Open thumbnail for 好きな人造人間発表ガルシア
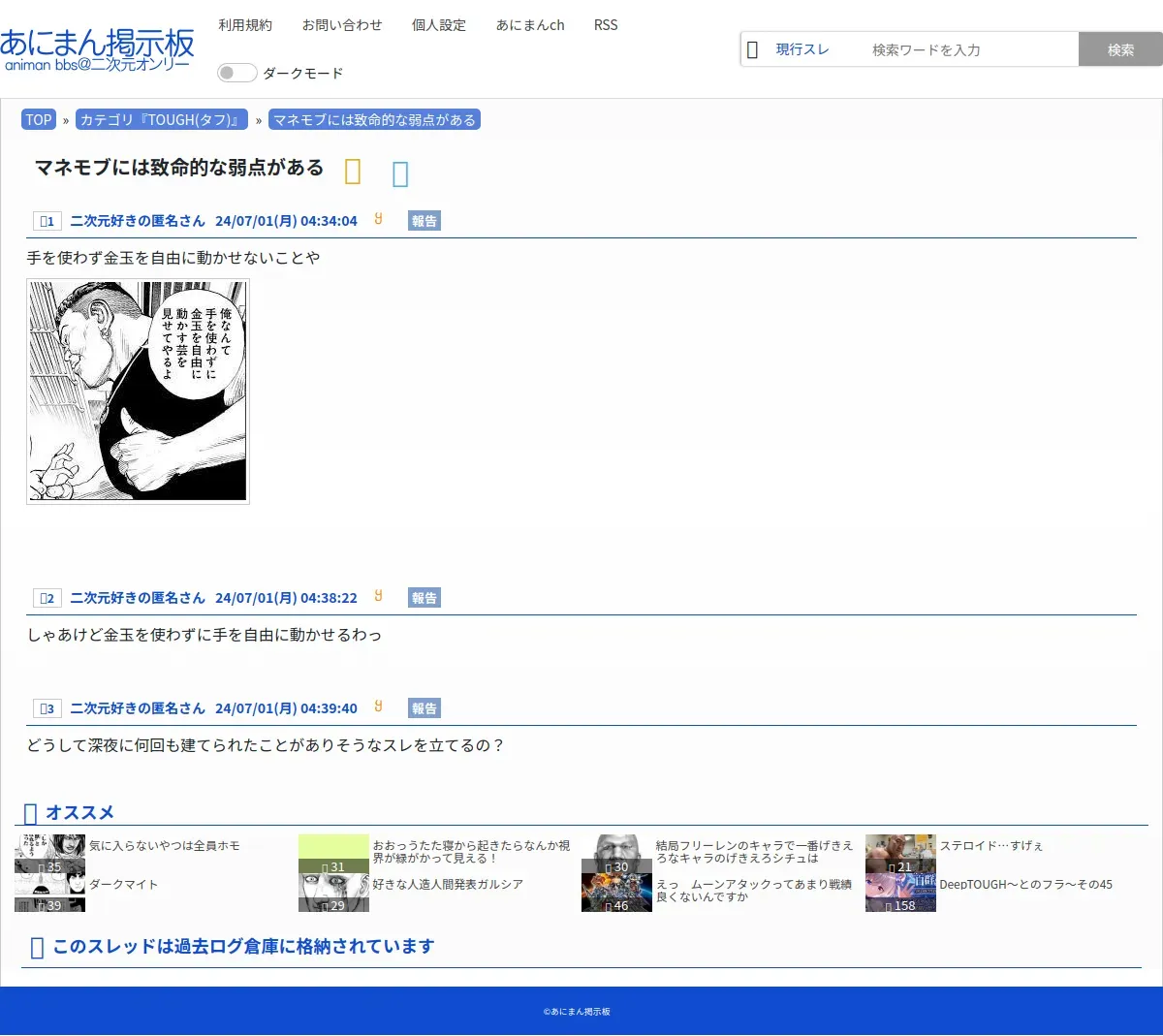Viewport: 1163px width, 1036px height. 333,893
